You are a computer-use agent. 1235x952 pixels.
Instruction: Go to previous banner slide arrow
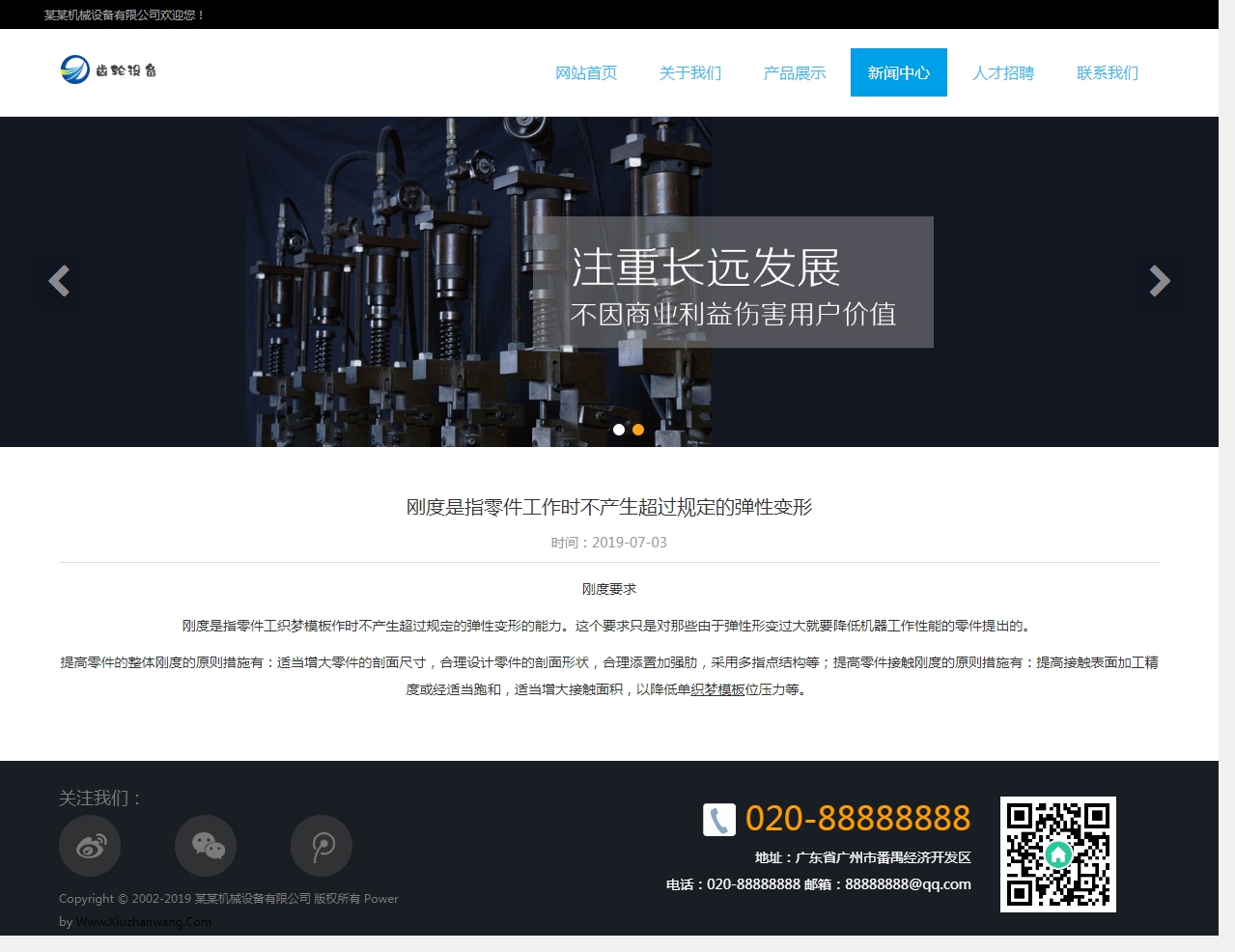[59, 281]
